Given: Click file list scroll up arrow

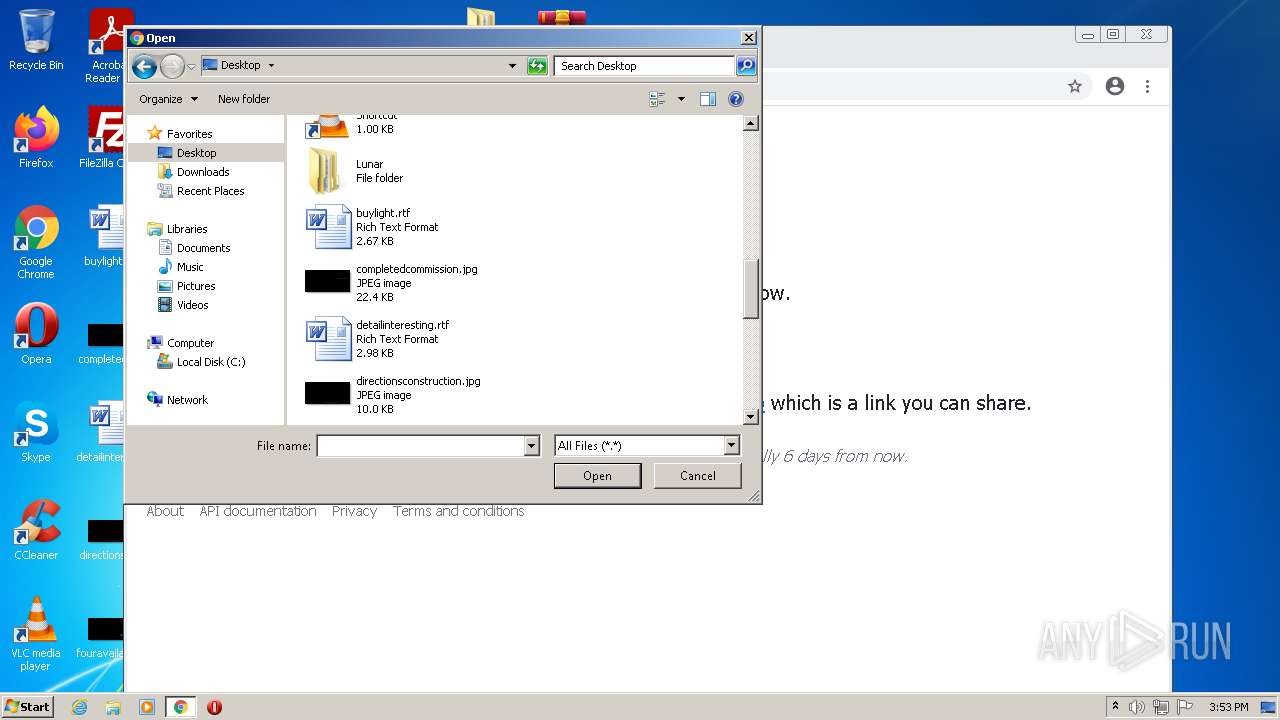Looking at the screenshot, I should 751,123.
